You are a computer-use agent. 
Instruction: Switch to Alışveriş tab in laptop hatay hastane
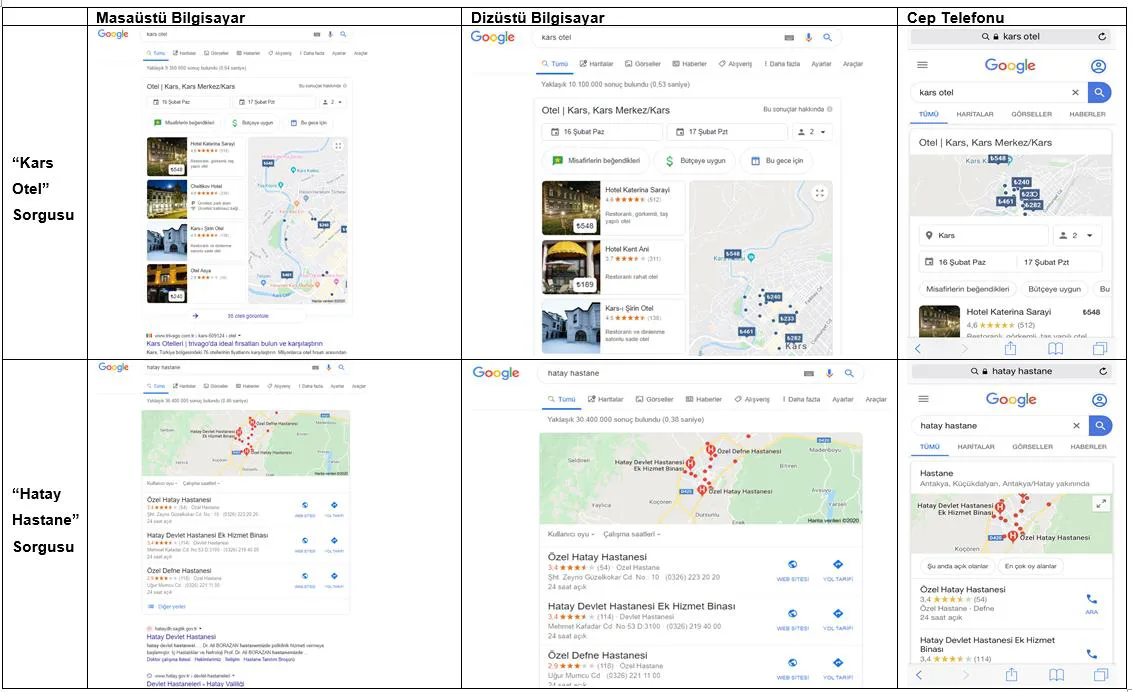[754, 399]
